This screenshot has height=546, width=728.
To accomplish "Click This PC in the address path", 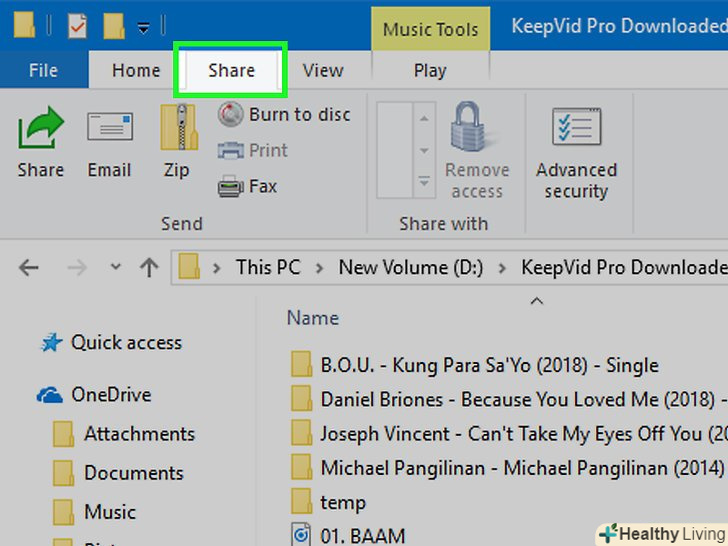I will 268,267.
